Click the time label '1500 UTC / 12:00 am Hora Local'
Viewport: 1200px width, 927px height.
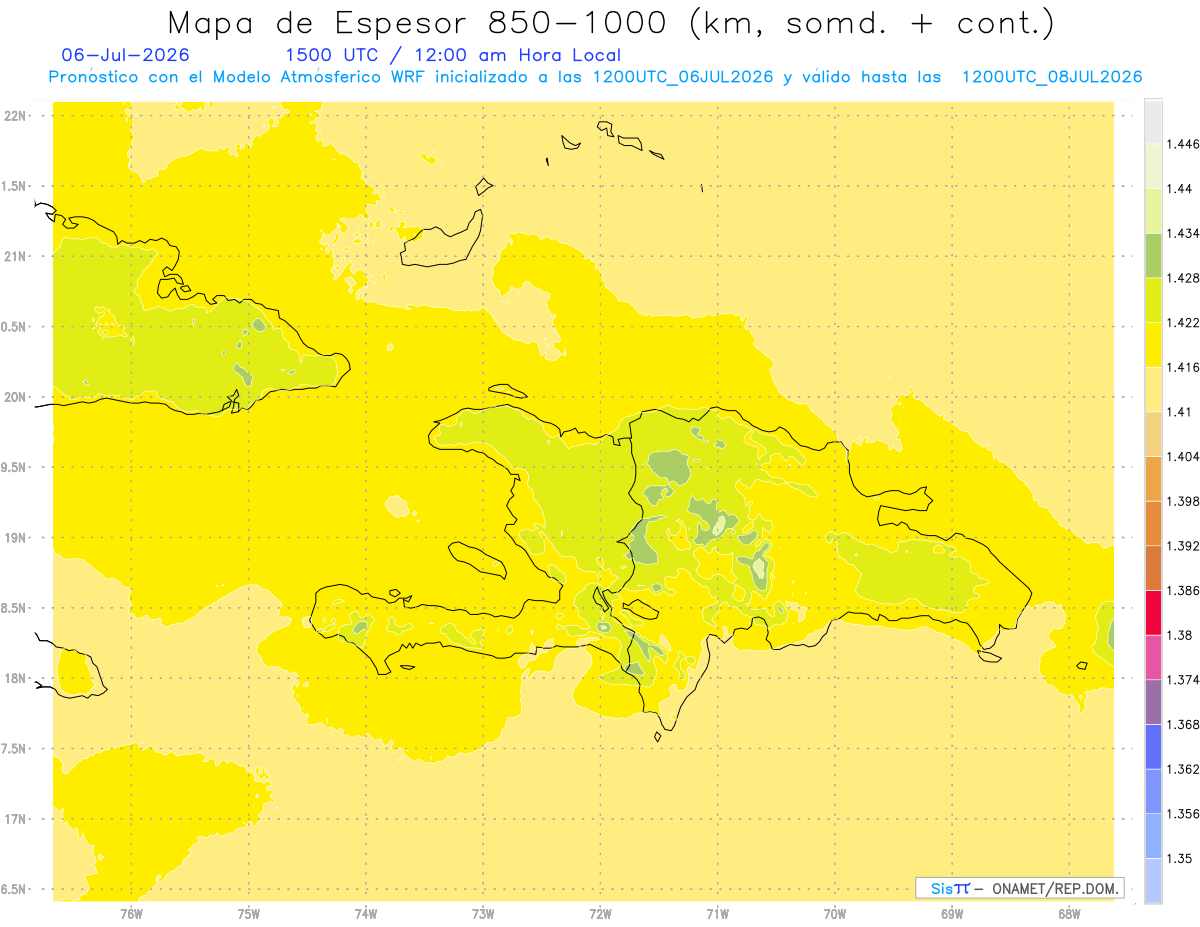[453, 55]
